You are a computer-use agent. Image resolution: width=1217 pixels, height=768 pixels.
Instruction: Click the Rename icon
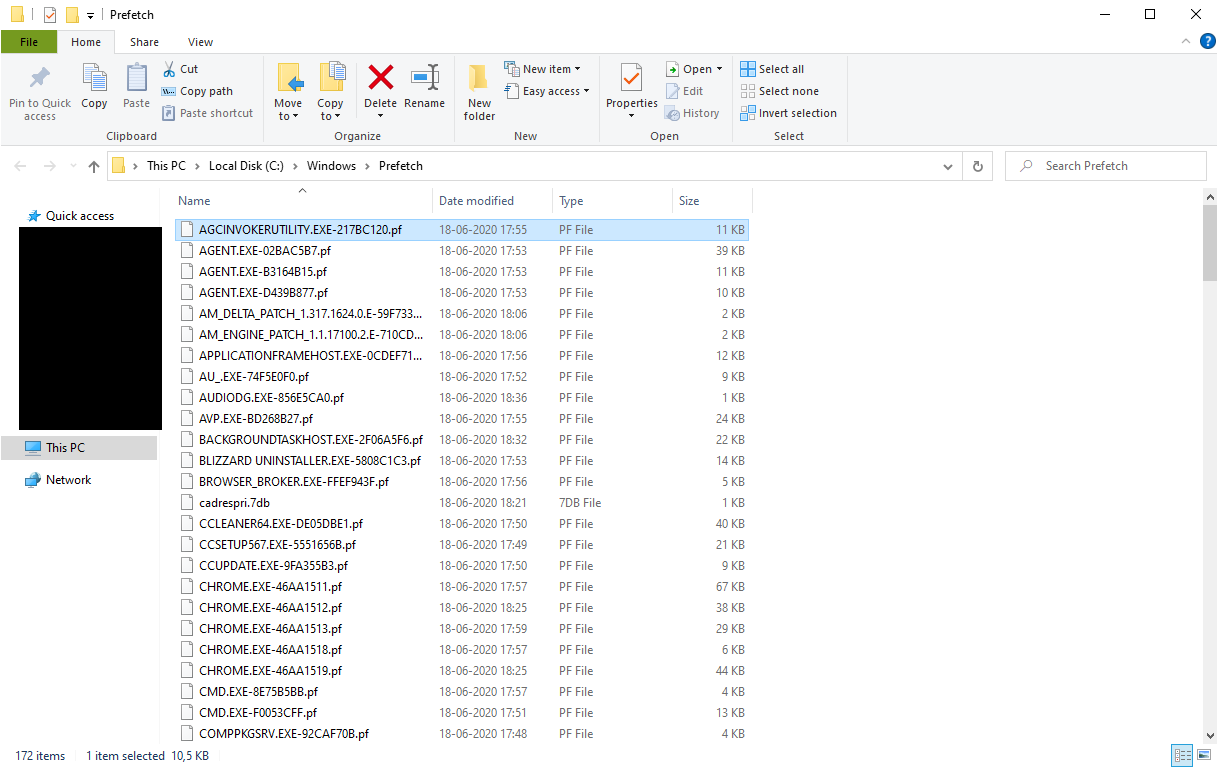click(425, 77)
